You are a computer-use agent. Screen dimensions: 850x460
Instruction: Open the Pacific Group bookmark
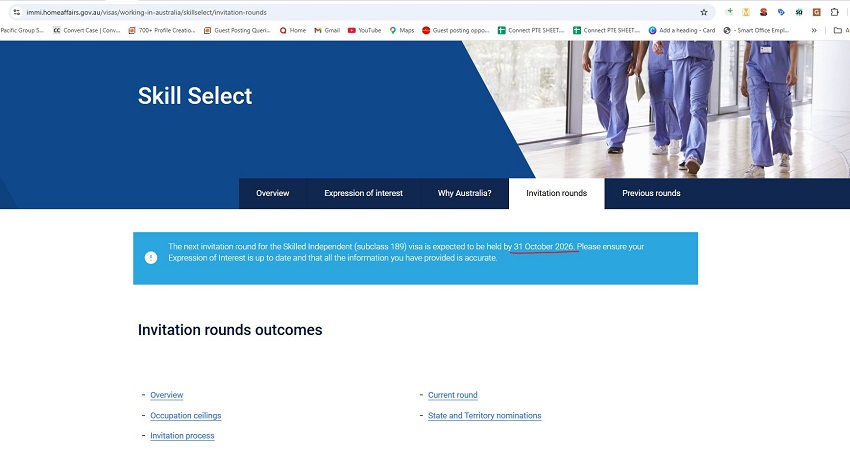coord(22,30)
